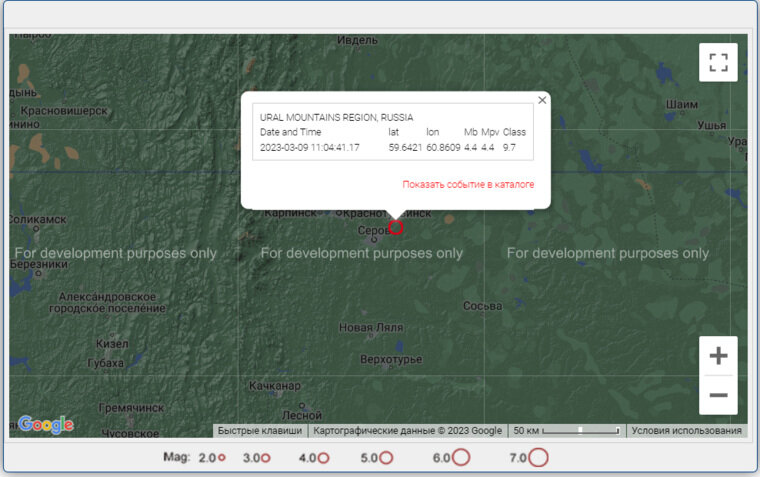This screenshot has width=760, height=477.
Task: Click the Сосьва town label
Action: click(x=482, y=306)
